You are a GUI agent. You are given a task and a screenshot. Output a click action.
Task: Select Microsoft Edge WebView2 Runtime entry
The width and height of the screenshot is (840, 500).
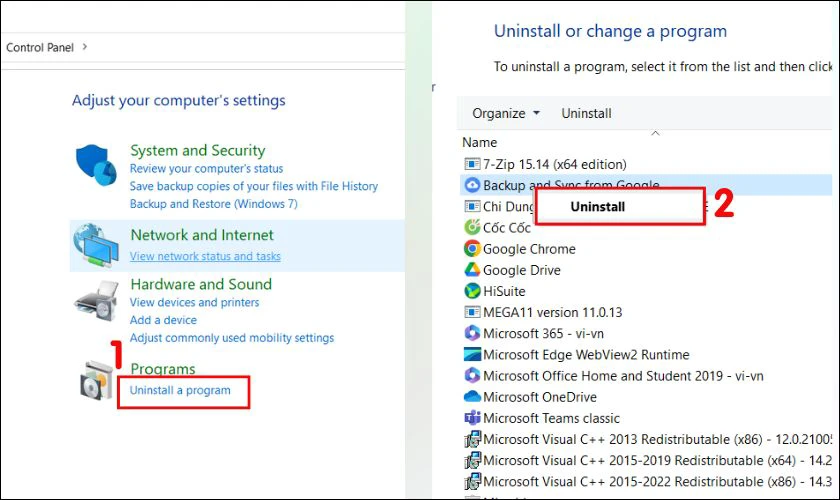coord(586,355)
